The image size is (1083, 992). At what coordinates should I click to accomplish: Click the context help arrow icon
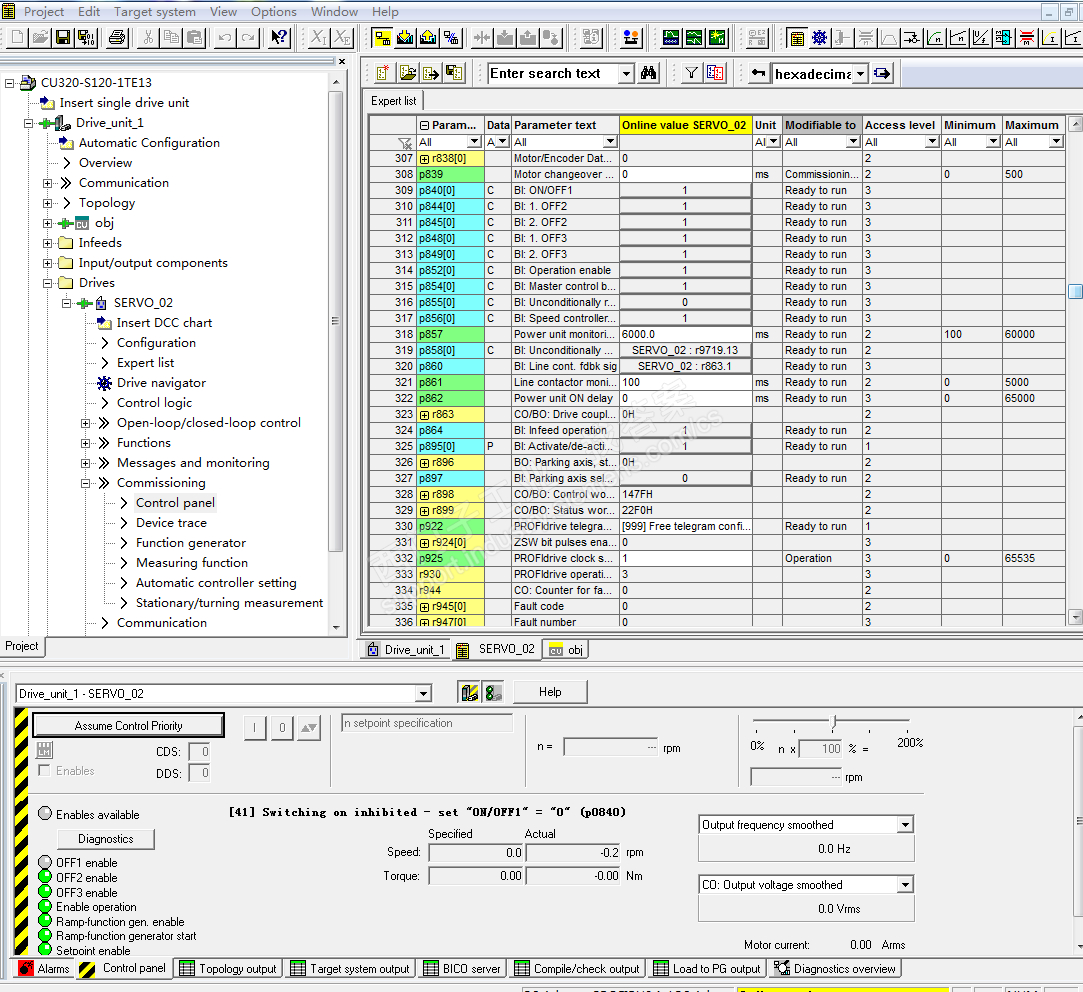[279, 38]
